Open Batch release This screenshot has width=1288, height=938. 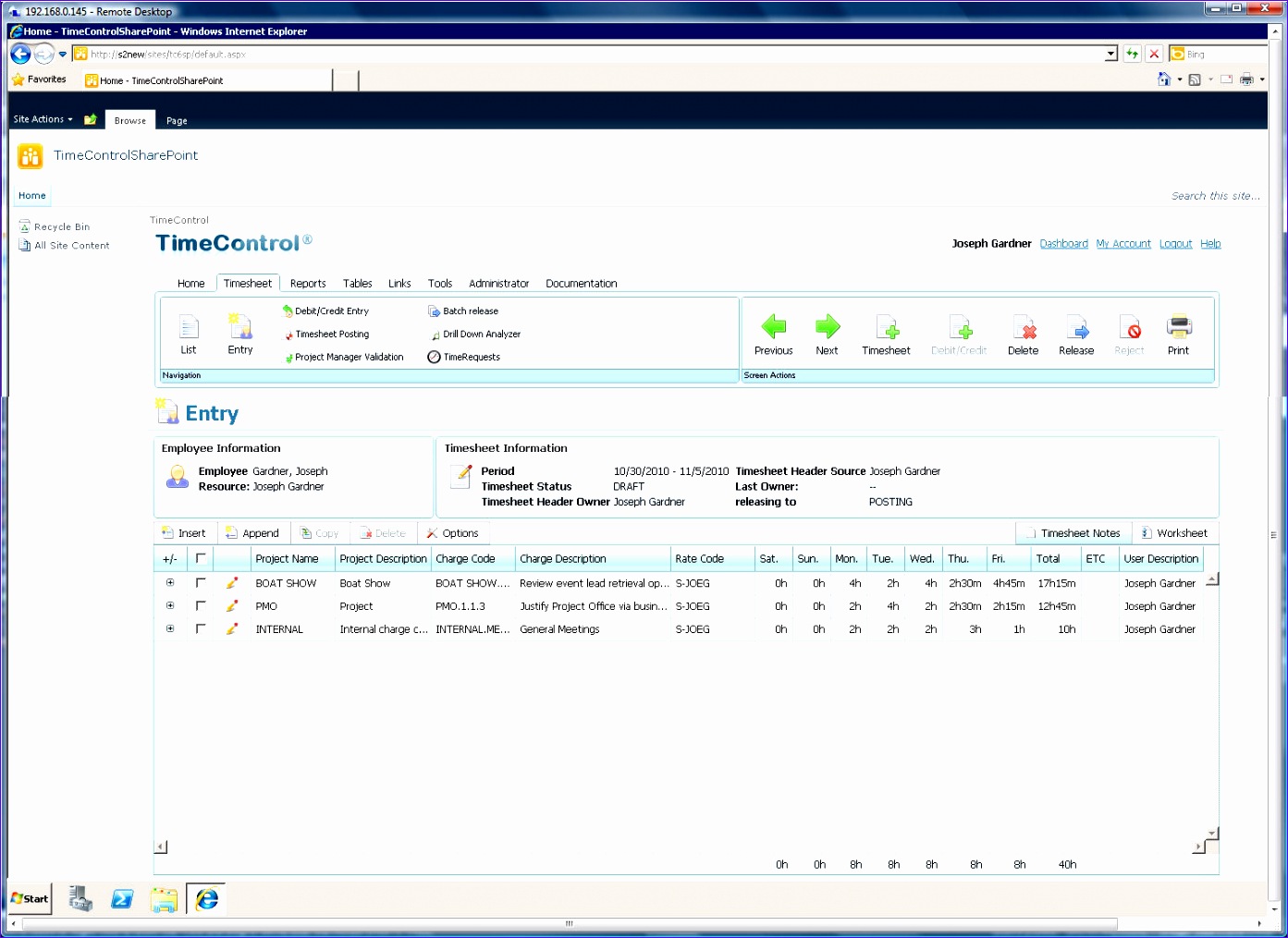tap(463, 311)
